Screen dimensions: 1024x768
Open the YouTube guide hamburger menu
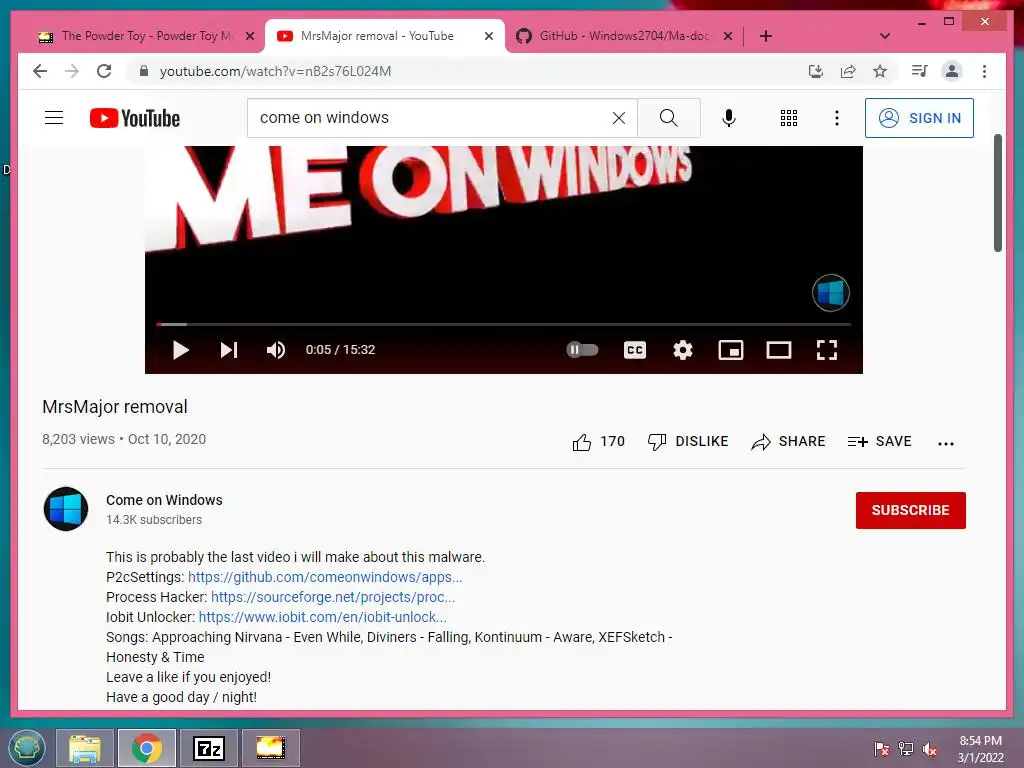[54, 118]
